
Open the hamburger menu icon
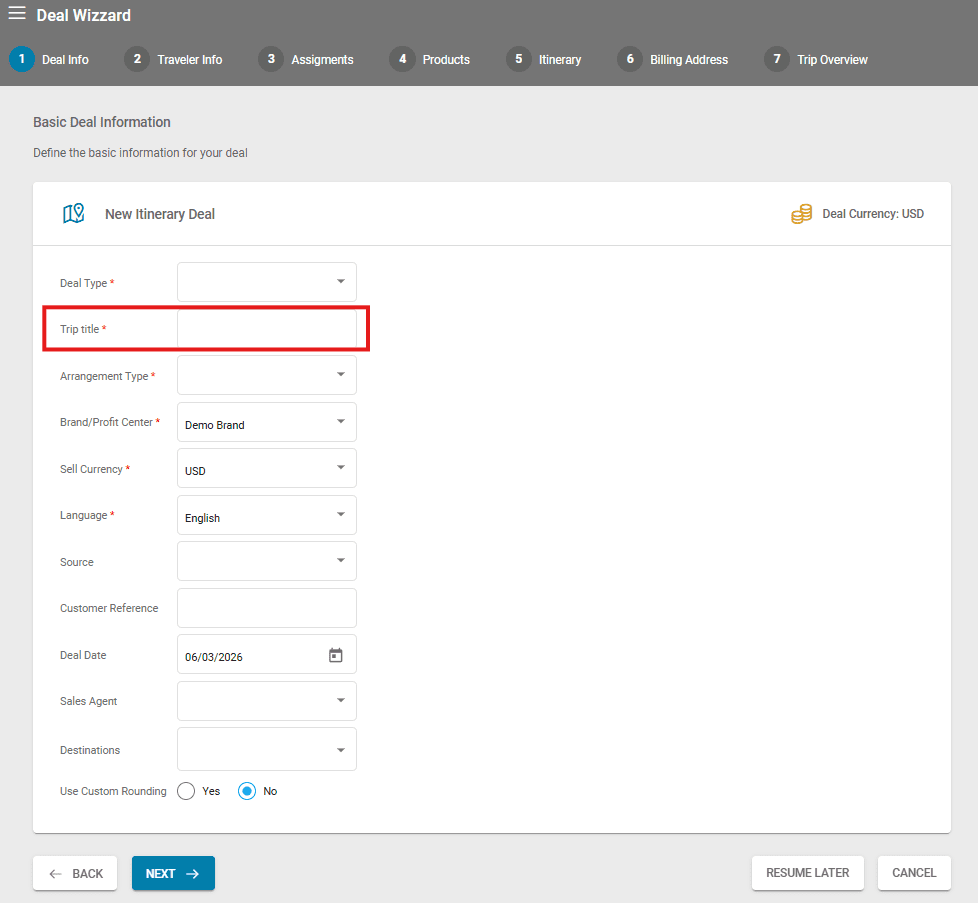point(17,14)
